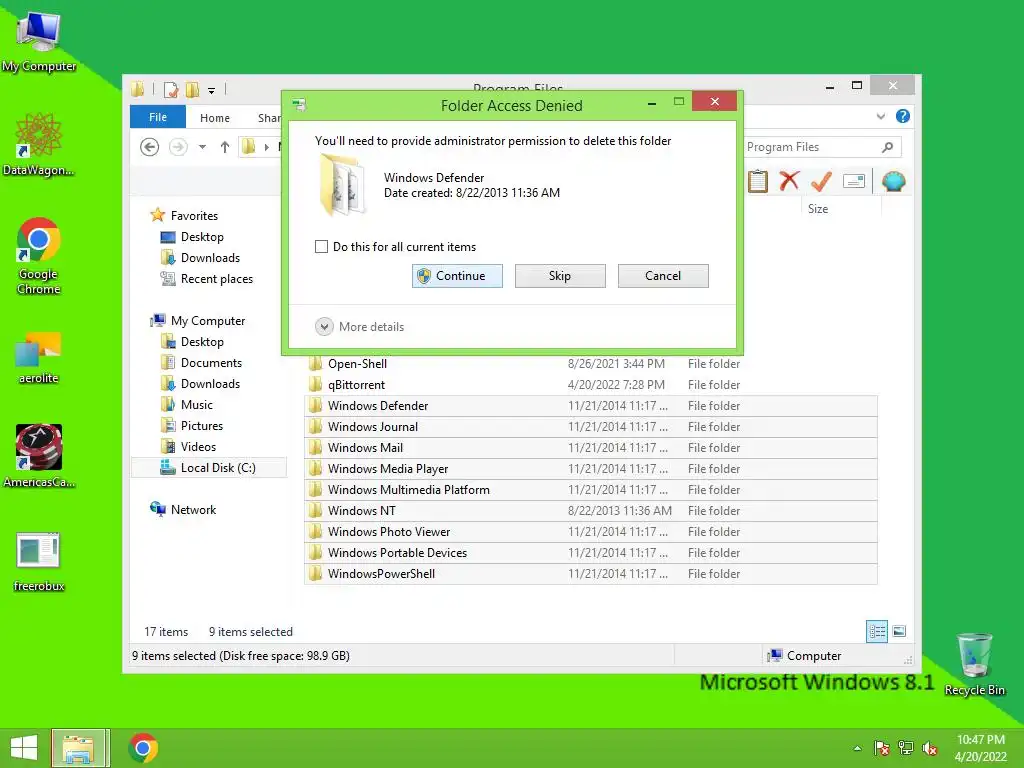This screenshot has height=768, width=1024.
Task: Switch to details view icon
Action: pyautogui.click(x=876, y=631)
